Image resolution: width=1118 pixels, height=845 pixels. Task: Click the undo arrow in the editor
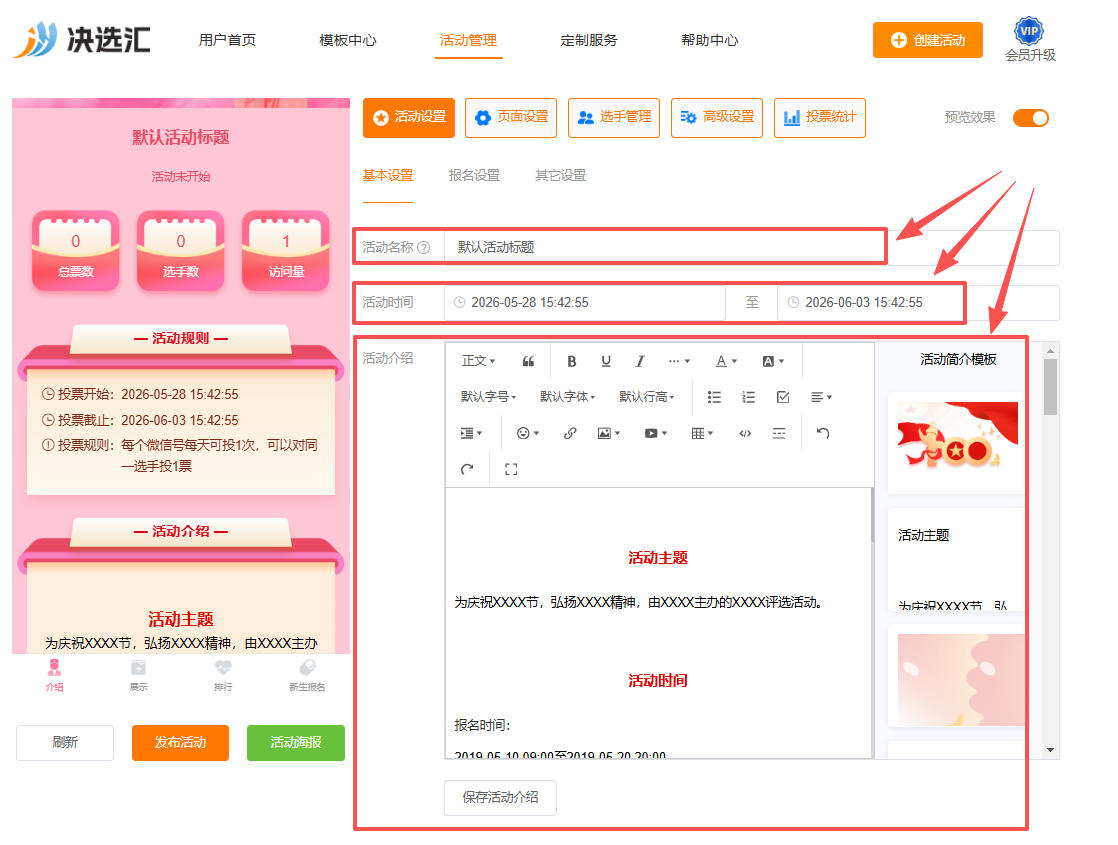[x=823, y=433]
